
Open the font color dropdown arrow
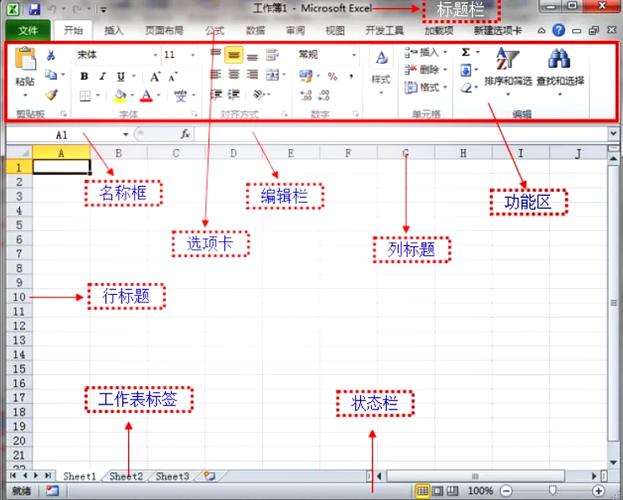click(x=159, y=95)
